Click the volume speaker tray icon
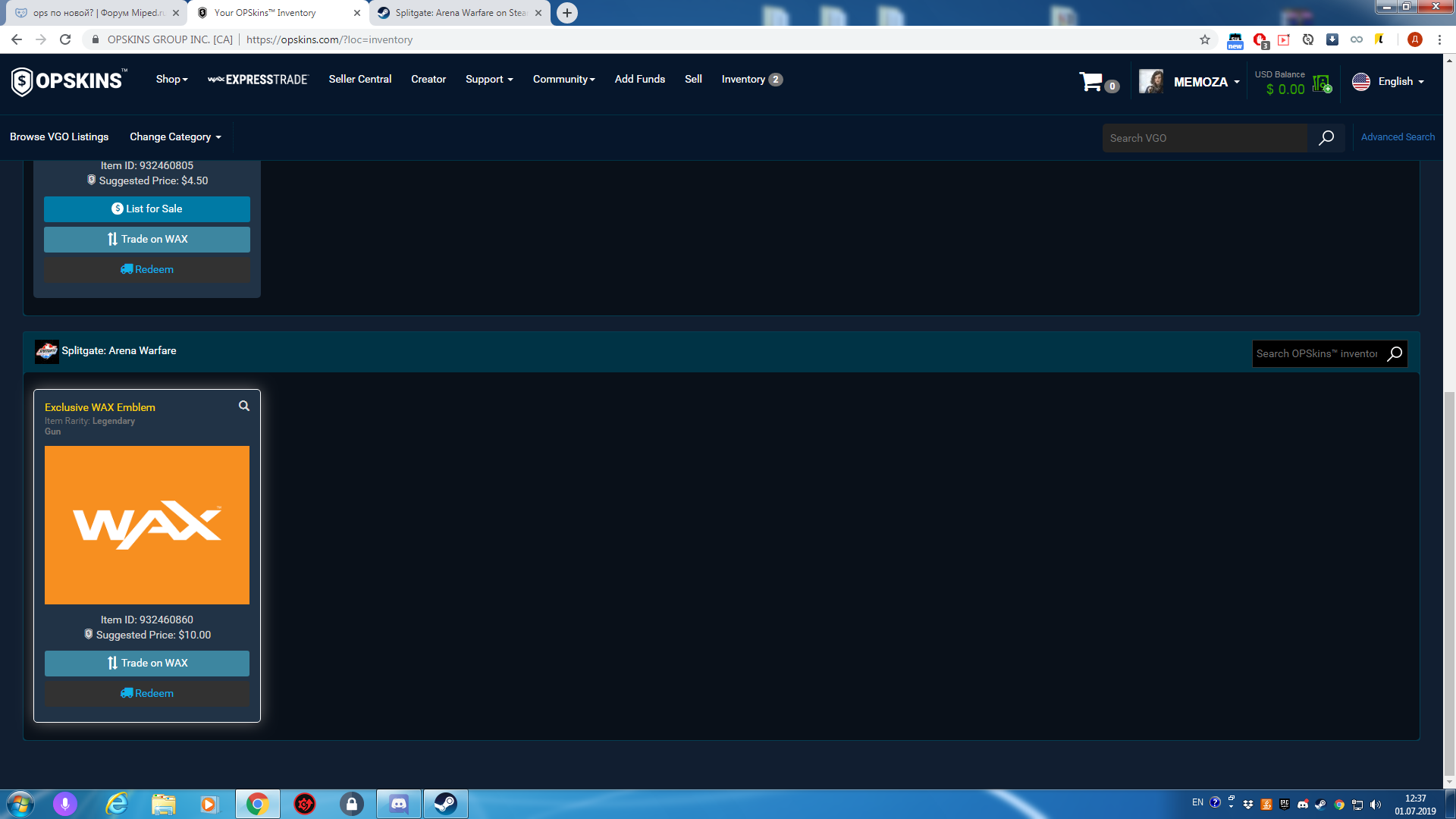This screenshot has height=819, width=1456. [x=1376, y=805]
